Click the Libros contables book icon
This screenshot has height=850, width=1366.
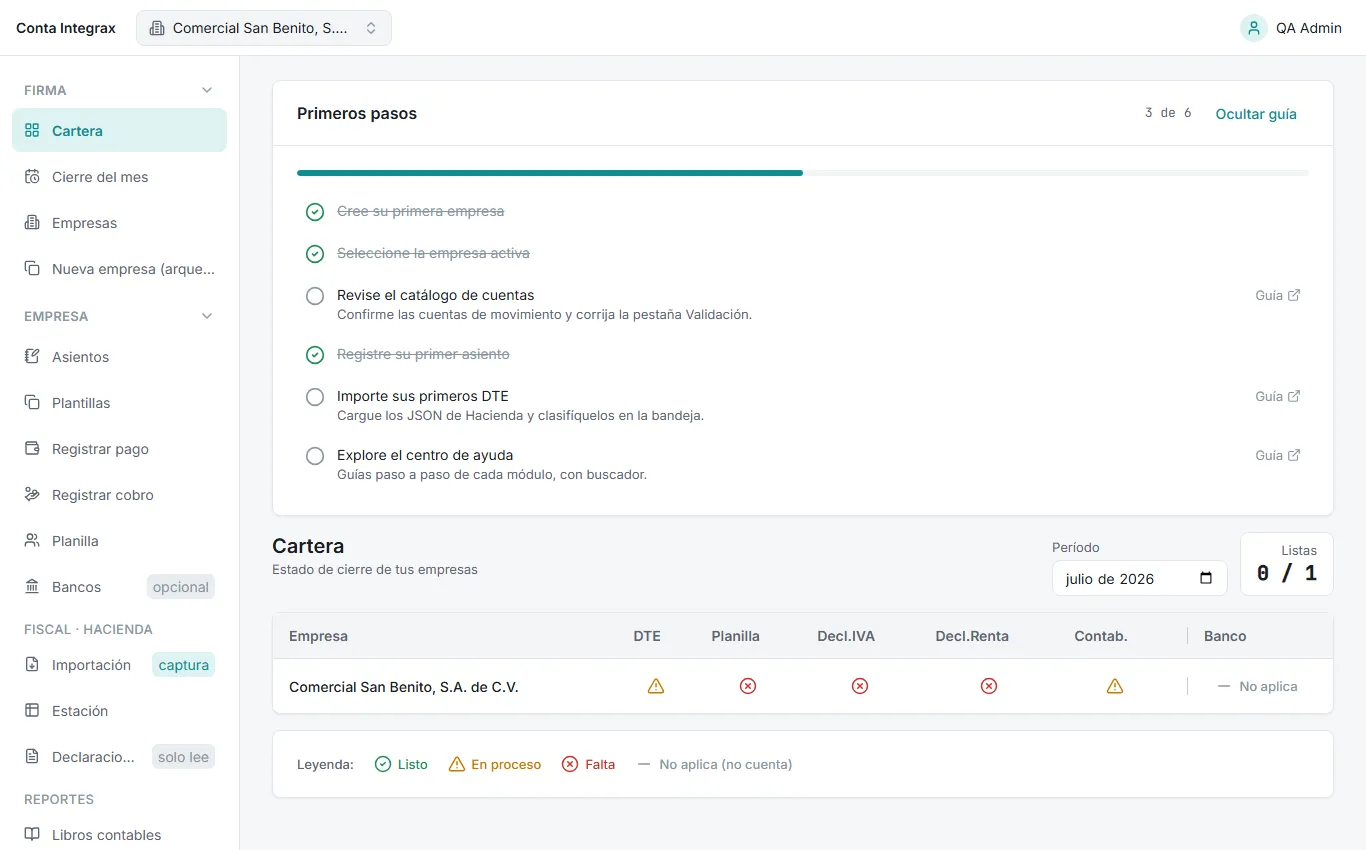[x=32, y=834]
